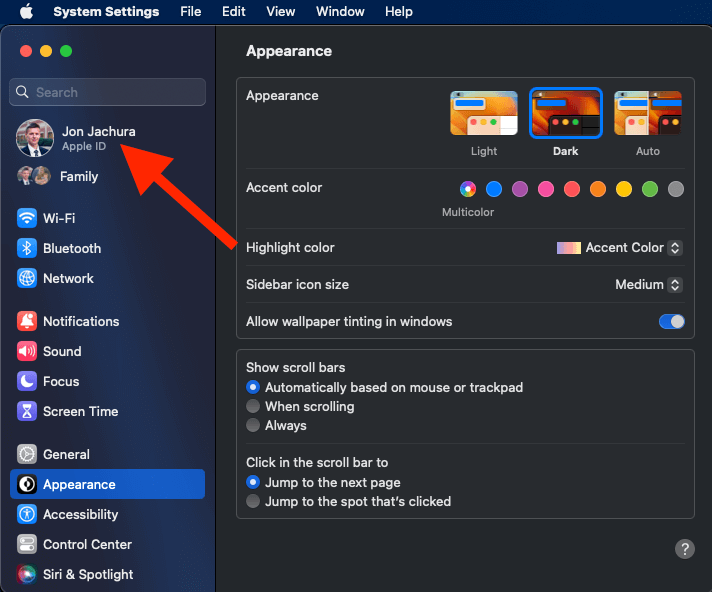Select When scrolling radio option
Image resolution: width=712 pixels, height=592 pixels.
253,406
